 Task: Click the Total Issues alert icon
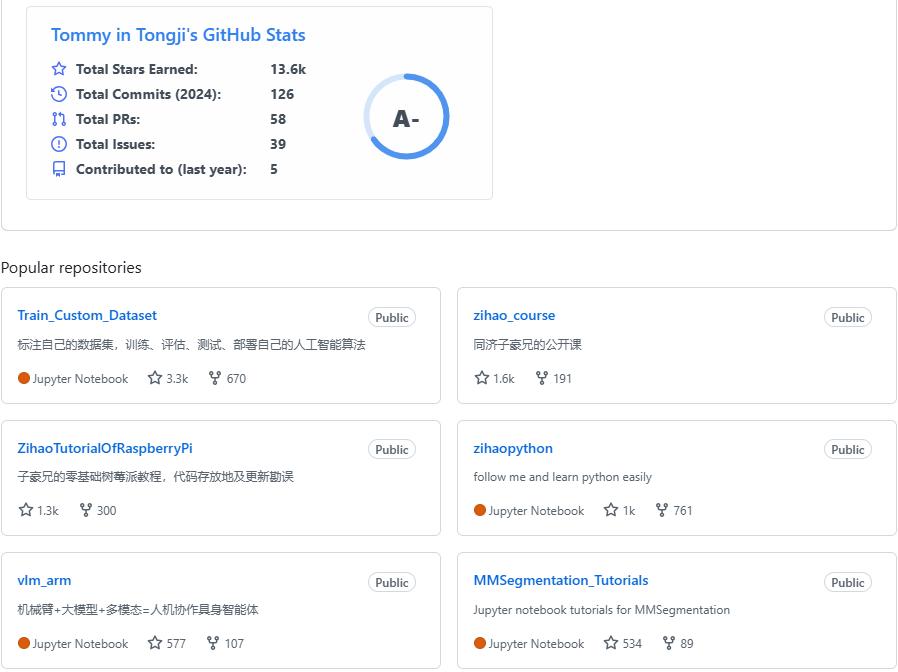click(59, 144)
